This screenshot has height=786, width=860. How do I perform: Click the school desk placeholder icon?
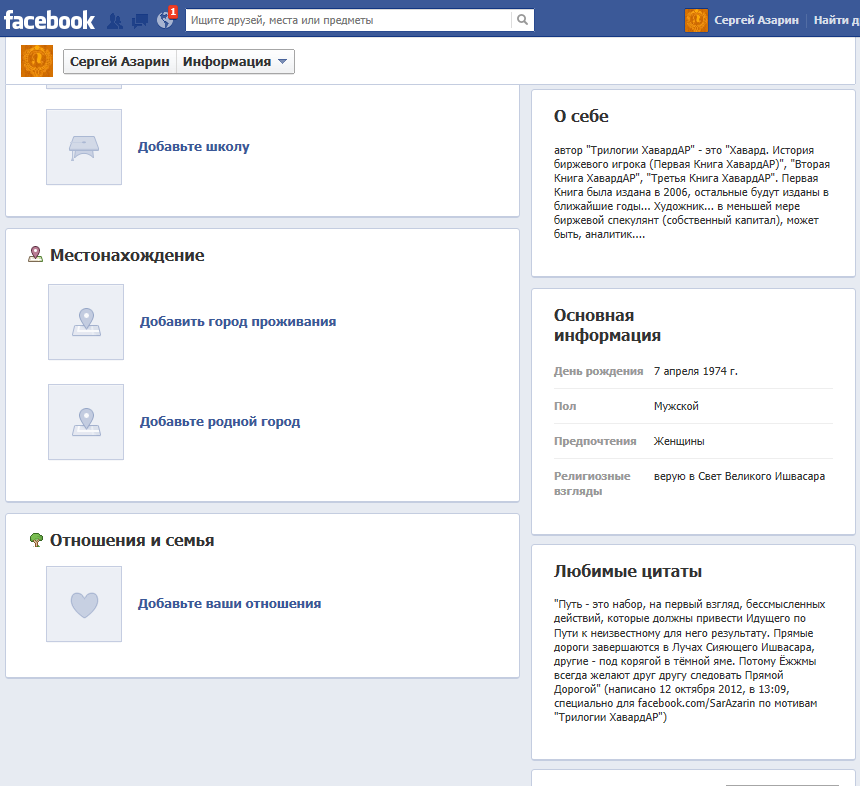84,147
